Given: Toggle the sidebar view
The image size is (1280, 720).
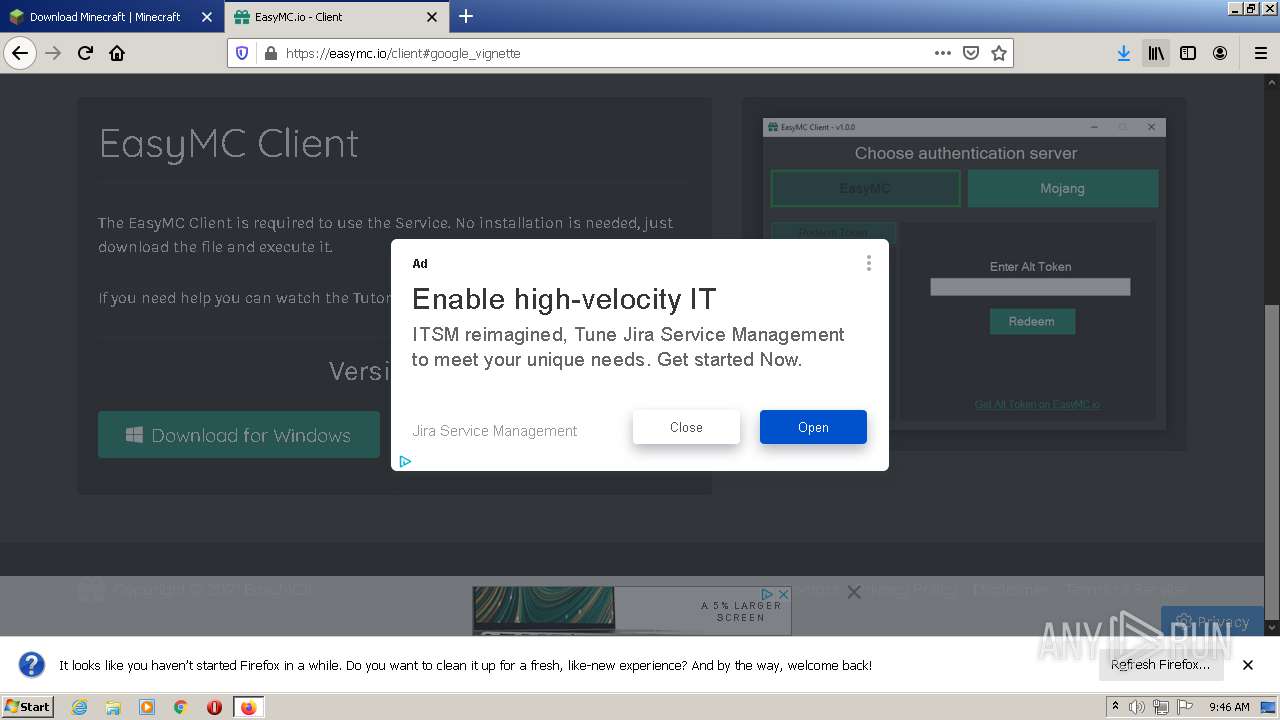Looking at the screenshot, I should tap(1188, 53).
